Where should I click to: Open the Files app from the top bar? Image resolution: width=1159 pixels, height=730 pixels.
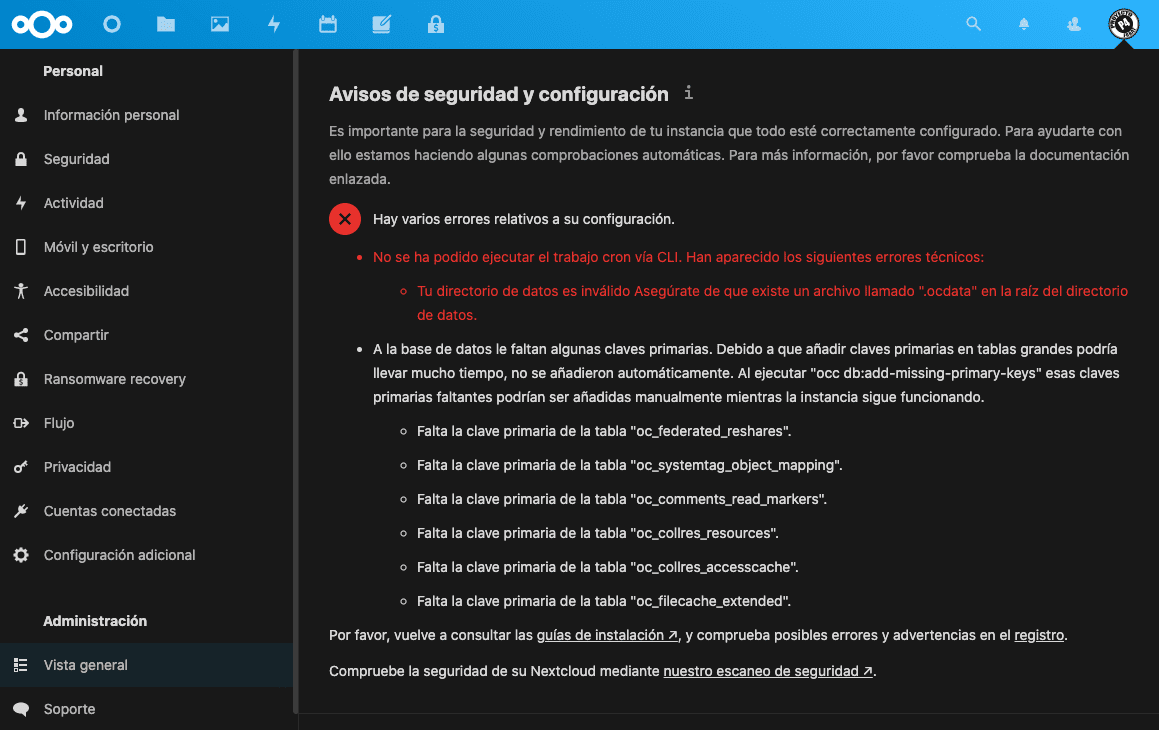[166, 24]
